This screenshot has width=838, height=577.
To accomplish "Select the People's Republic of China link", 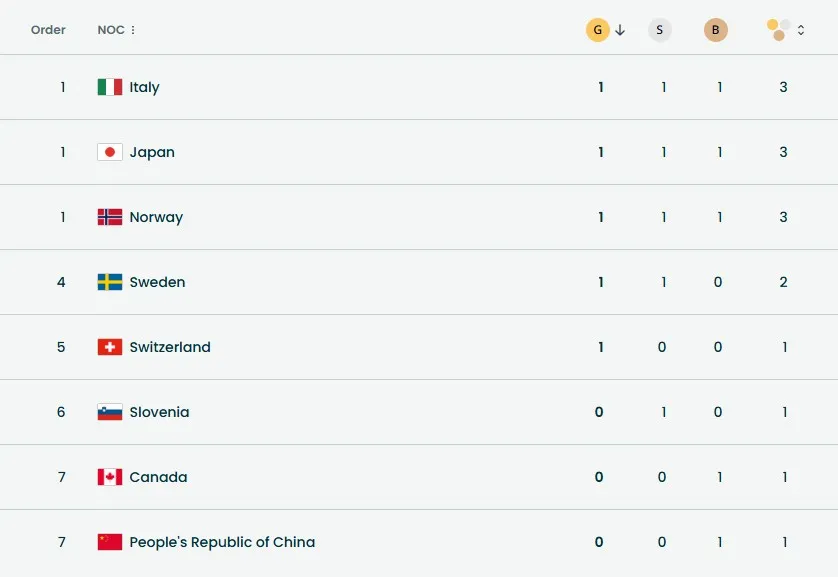I will [222, 542].
